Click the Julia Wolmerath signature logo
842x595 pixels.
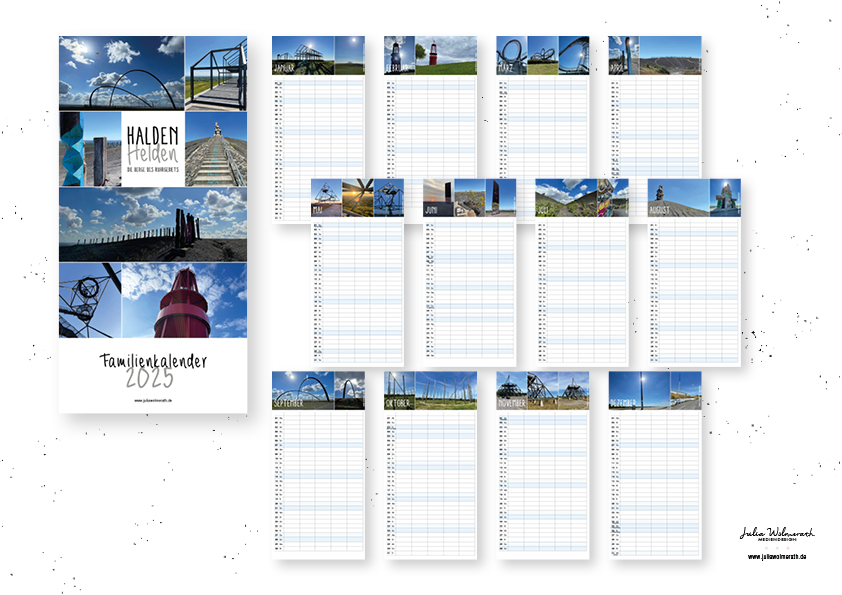point(777,534)
